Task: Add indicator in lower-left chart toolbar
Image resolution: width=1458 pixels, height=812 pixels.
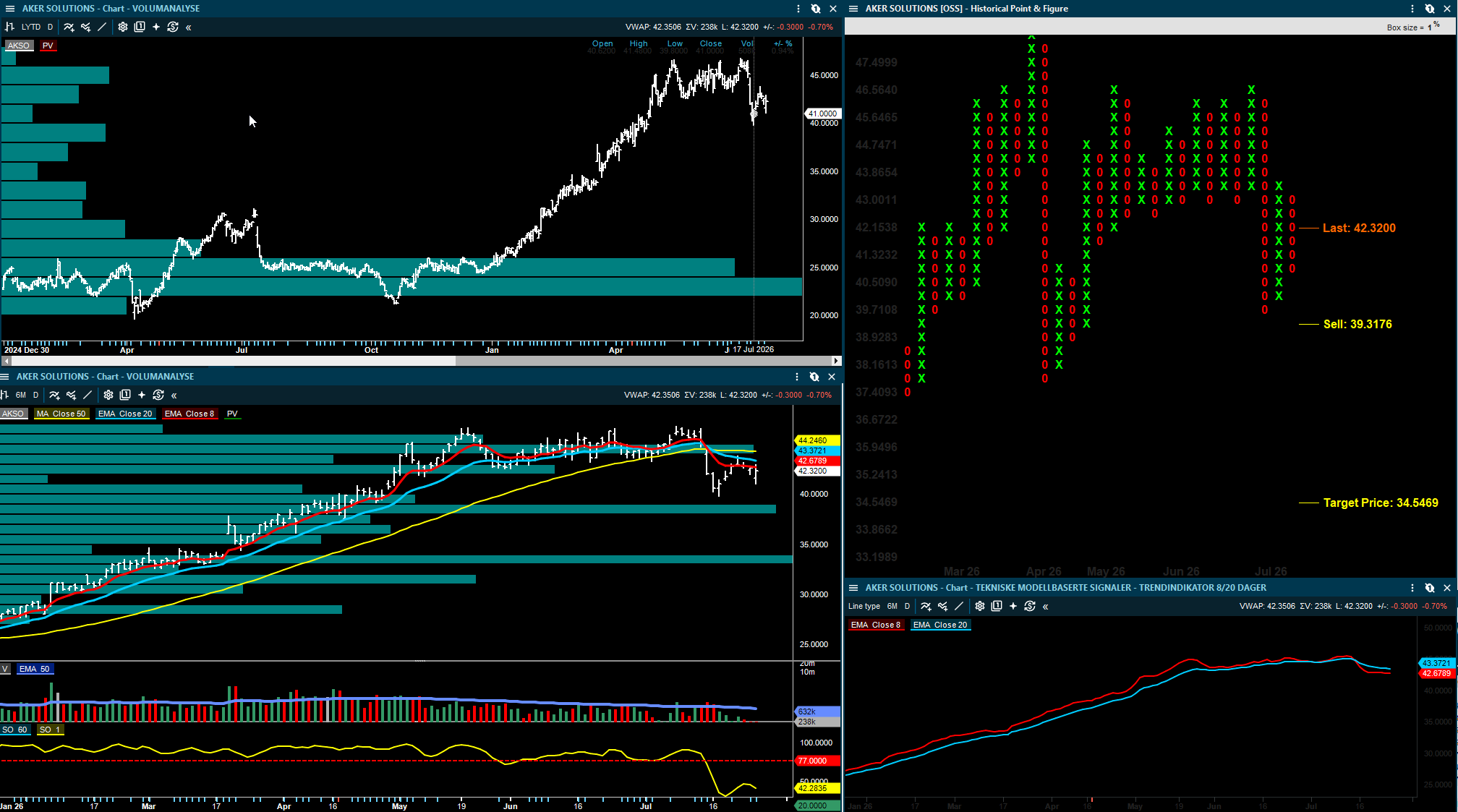Action: pyautogui.click(x=54, y=395)
